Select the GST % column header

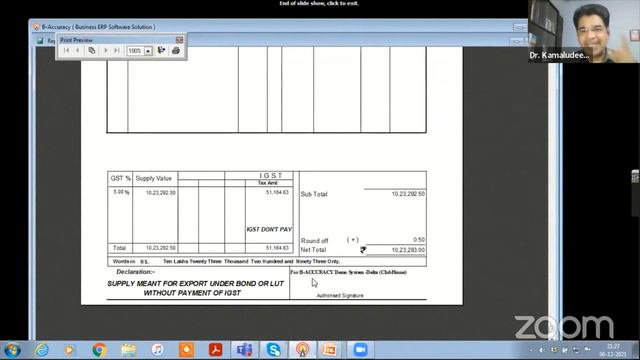point(120,178)
